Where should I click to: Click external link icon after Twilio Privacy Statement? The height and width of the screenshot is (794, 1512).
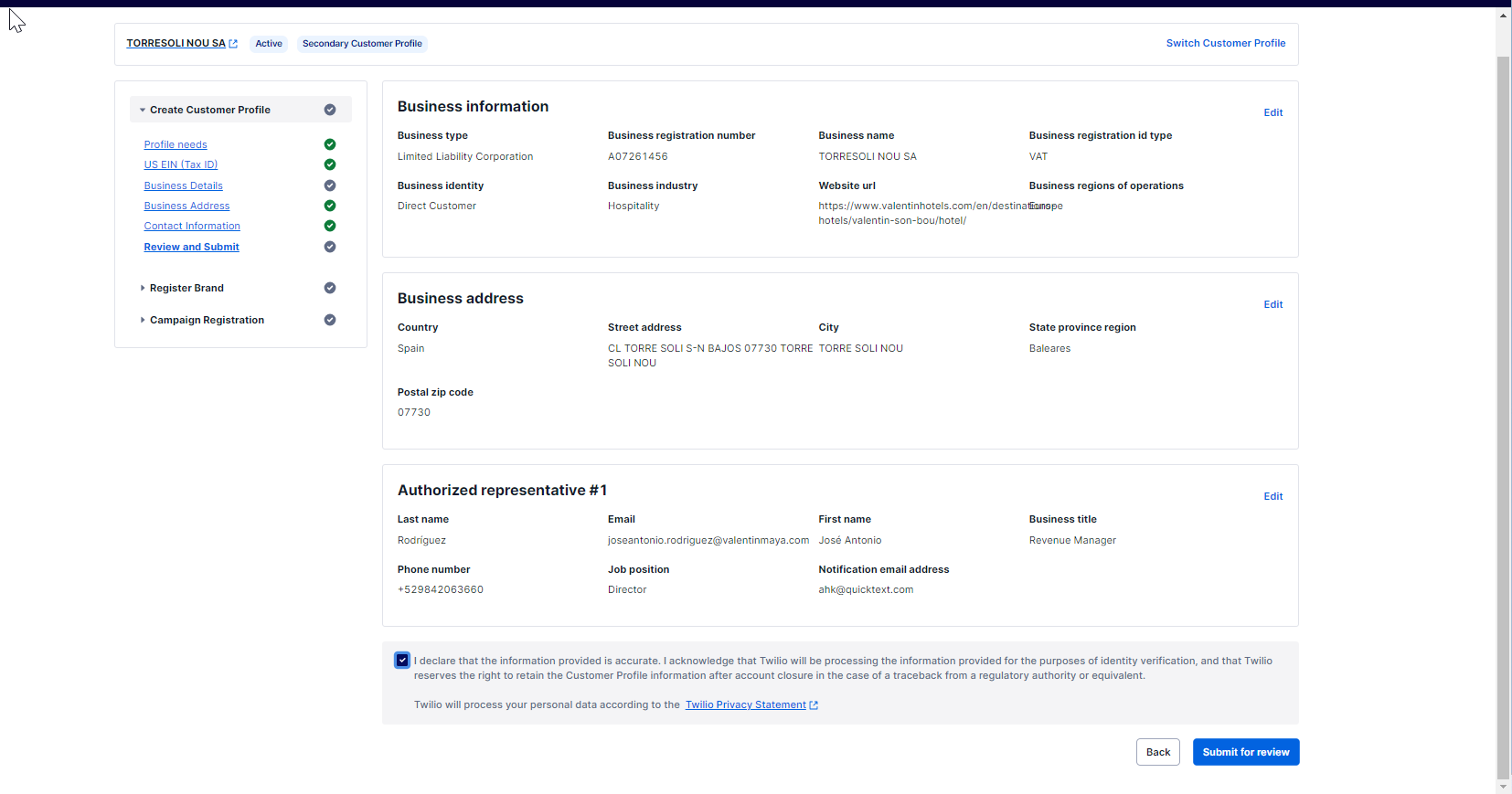pos(814,705)
